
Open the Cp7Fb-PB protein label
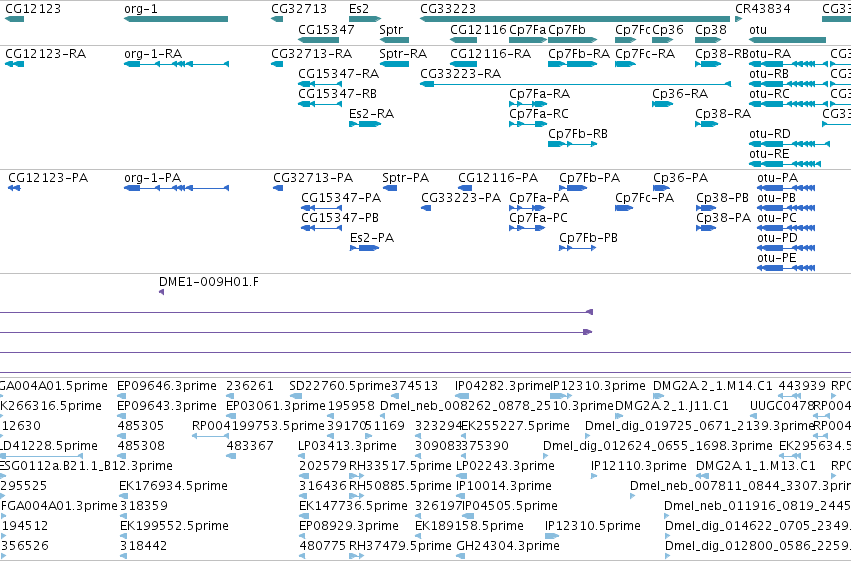[x=588, y=238]
